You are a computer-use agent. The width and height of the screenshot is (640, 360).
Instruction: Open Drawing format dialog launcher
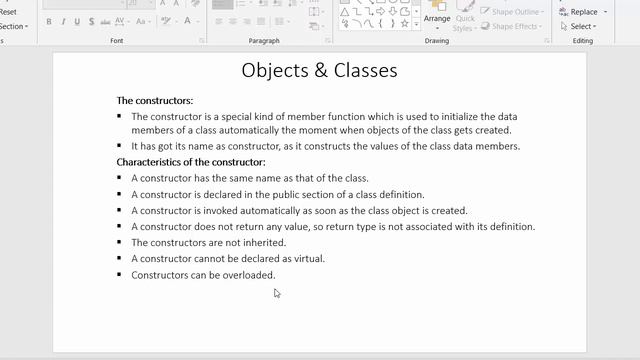pyautogui.click(x=547, y=40)
